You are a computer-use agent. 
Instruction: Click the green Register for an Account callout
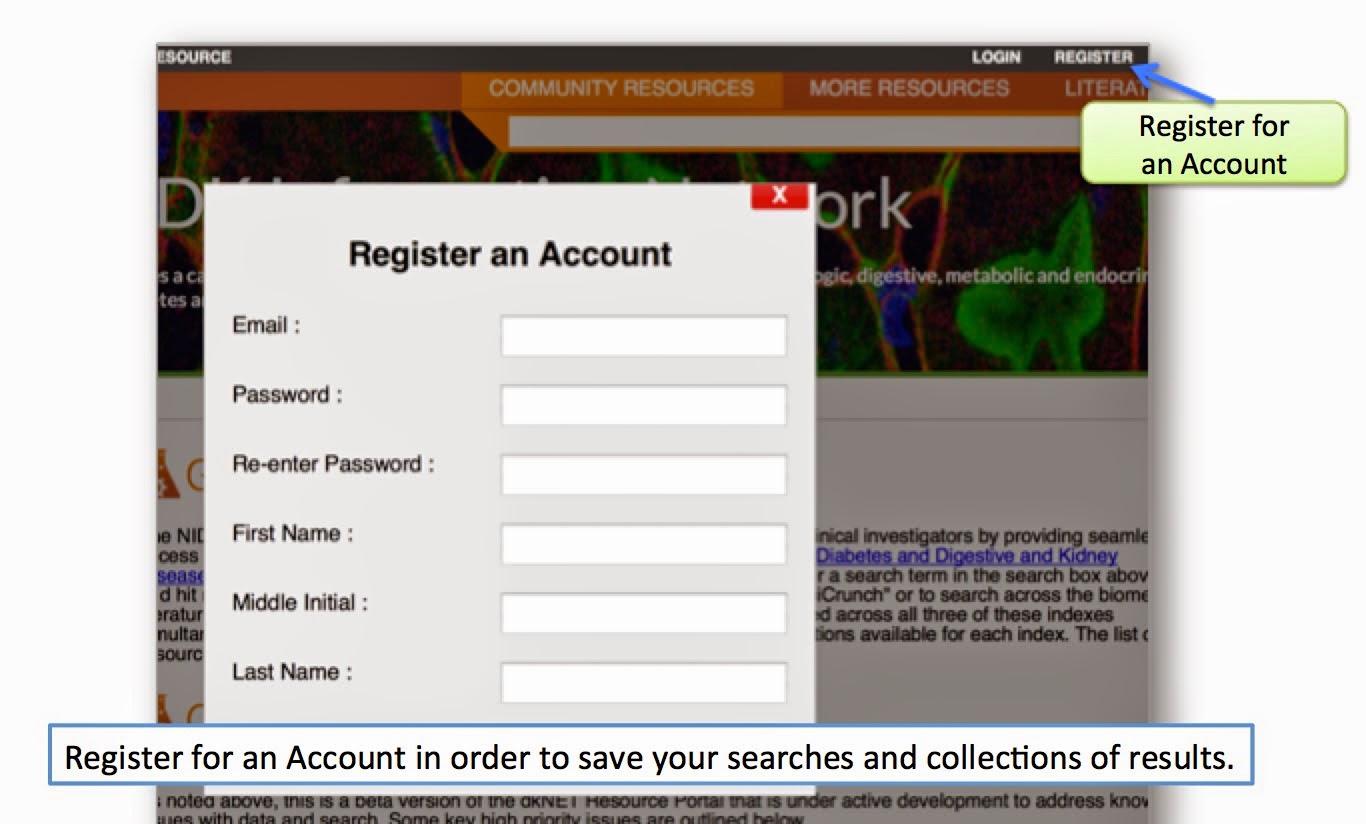[x=1213, y=144]
